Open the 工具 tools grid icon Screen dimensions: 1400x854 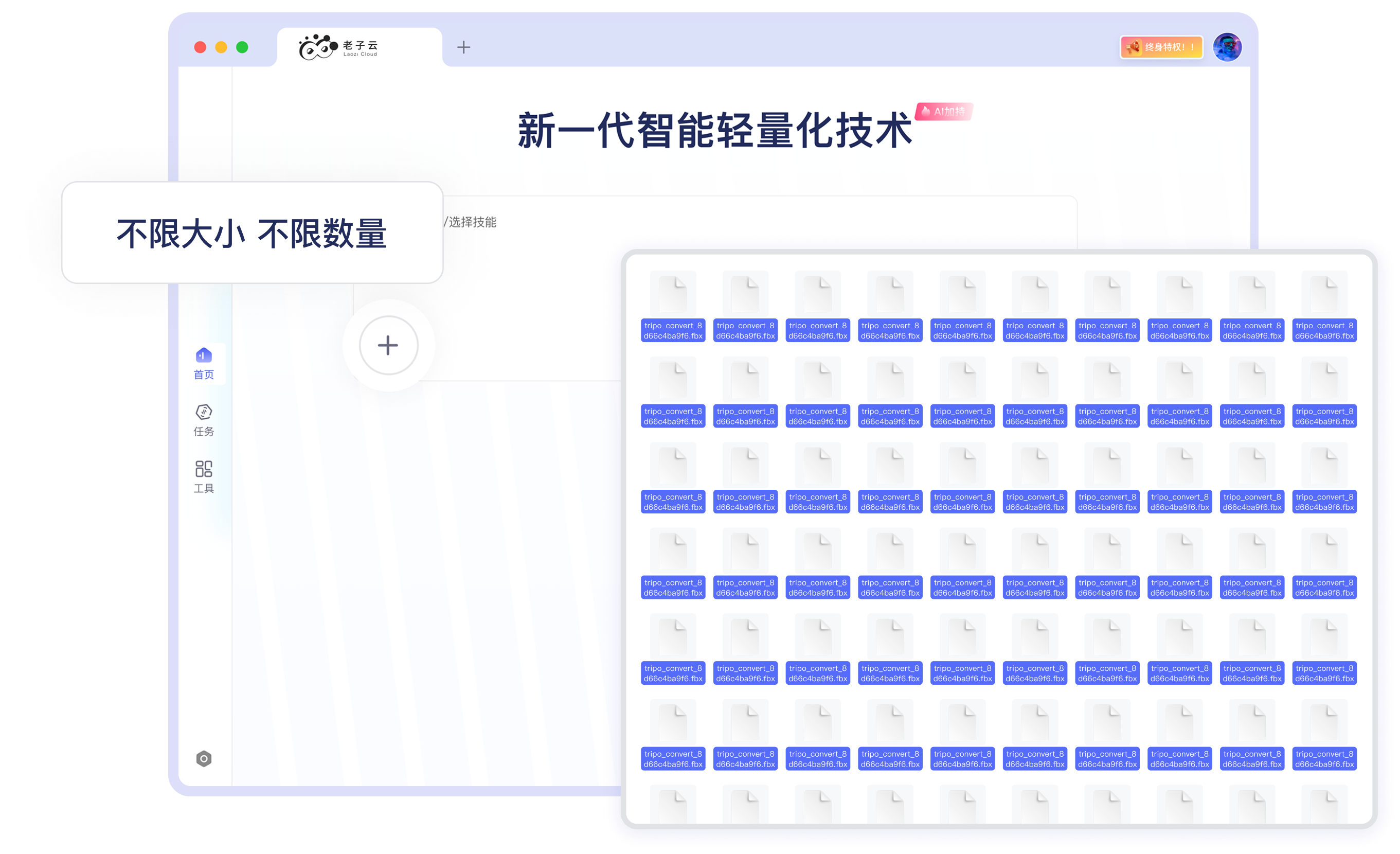coord(203,469)
